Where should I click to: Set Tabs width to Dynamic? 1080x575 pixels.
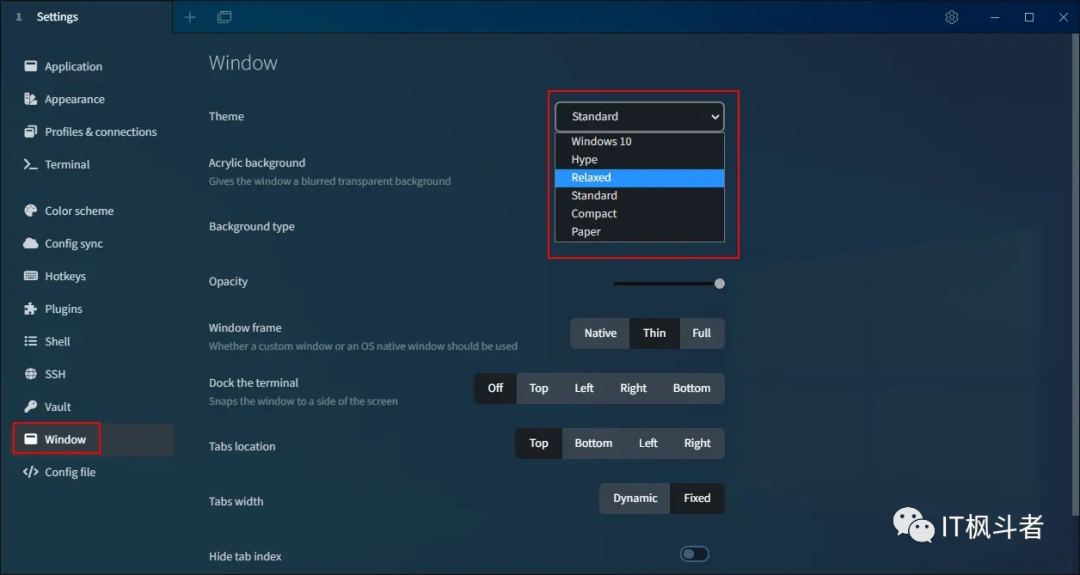pyautogui.click(x=635, y=499)
